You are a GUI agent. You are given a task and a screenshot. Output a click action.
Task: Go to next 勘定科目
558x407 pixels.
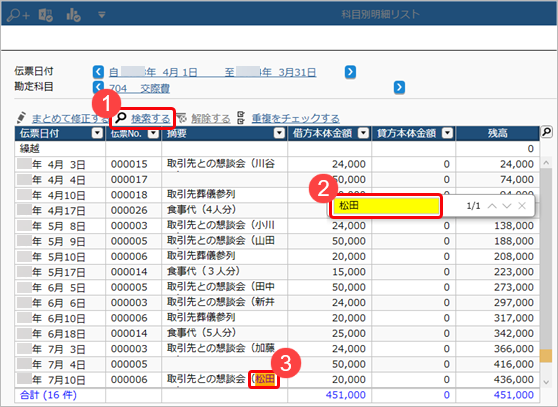pyautogui.click(x=399, y=87)
